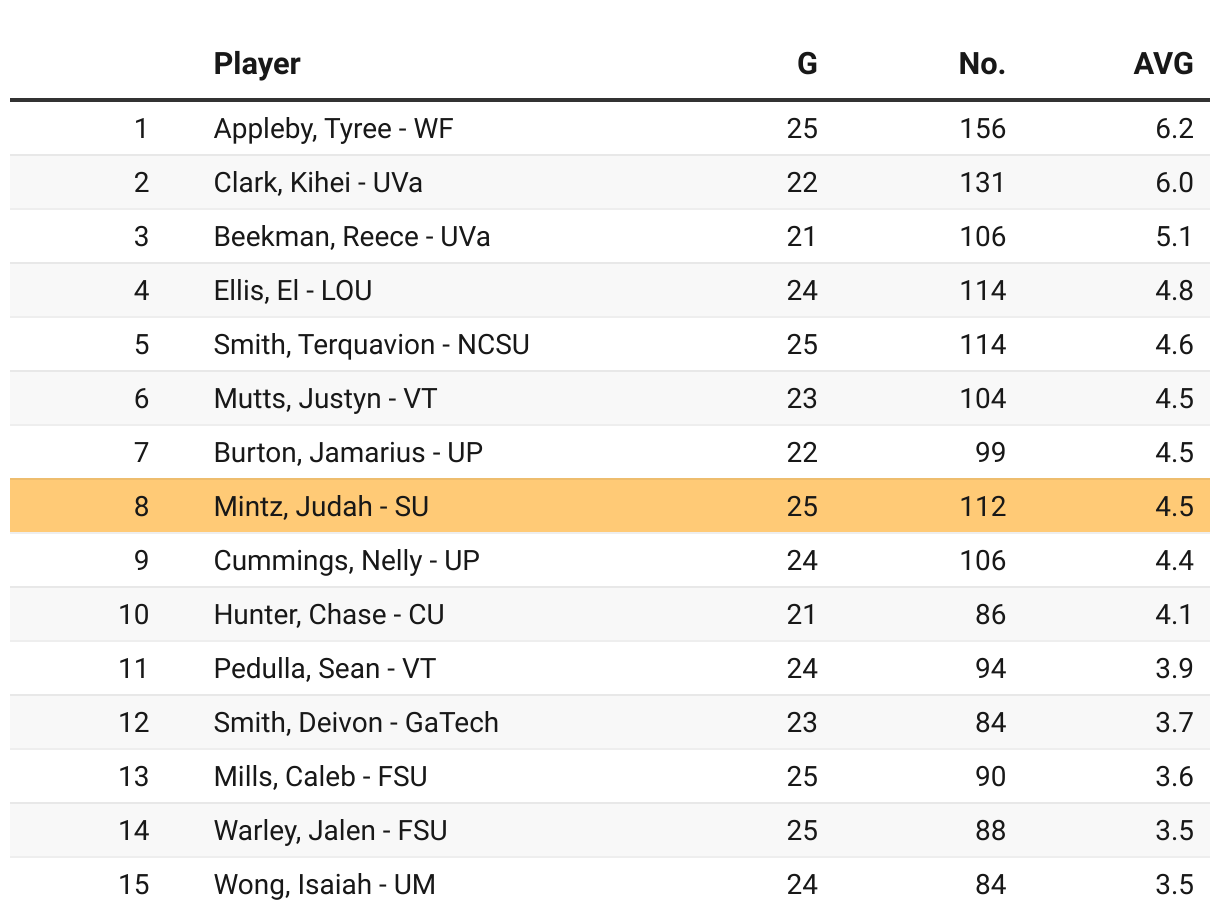Open Clark, Kihei - UVa entry
1220x920 pixels.
click(318, 183)
